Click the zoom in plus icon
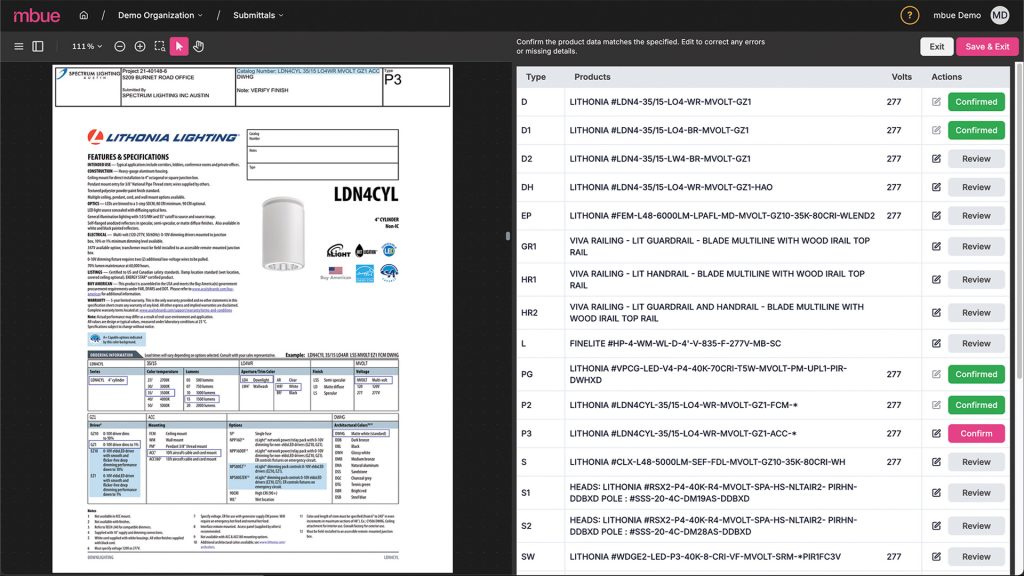This screenshot has width=1024, height=576. point(140,46)
